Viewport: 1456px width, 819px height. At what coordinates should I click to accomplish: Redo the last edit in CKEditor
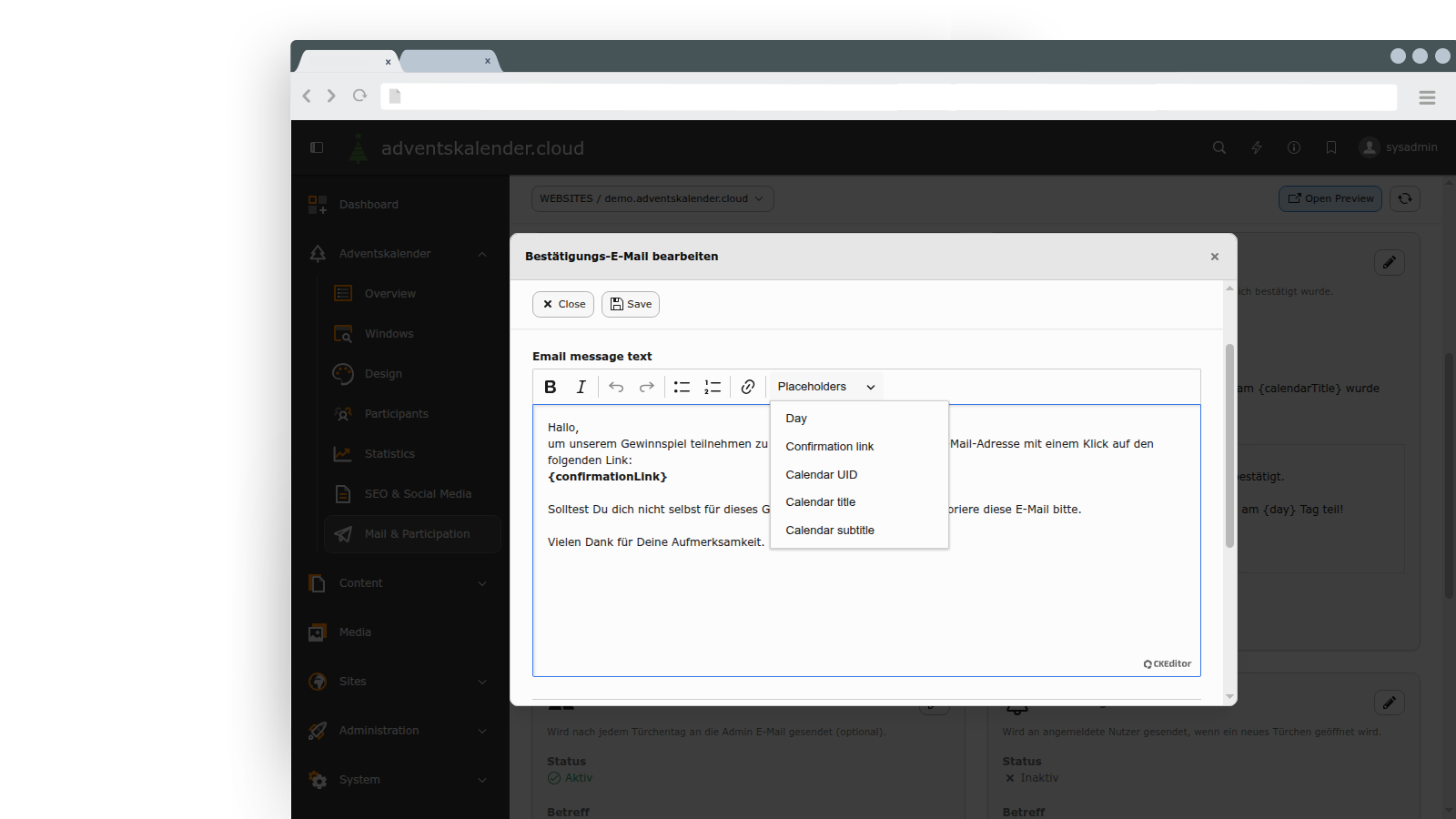647,387
